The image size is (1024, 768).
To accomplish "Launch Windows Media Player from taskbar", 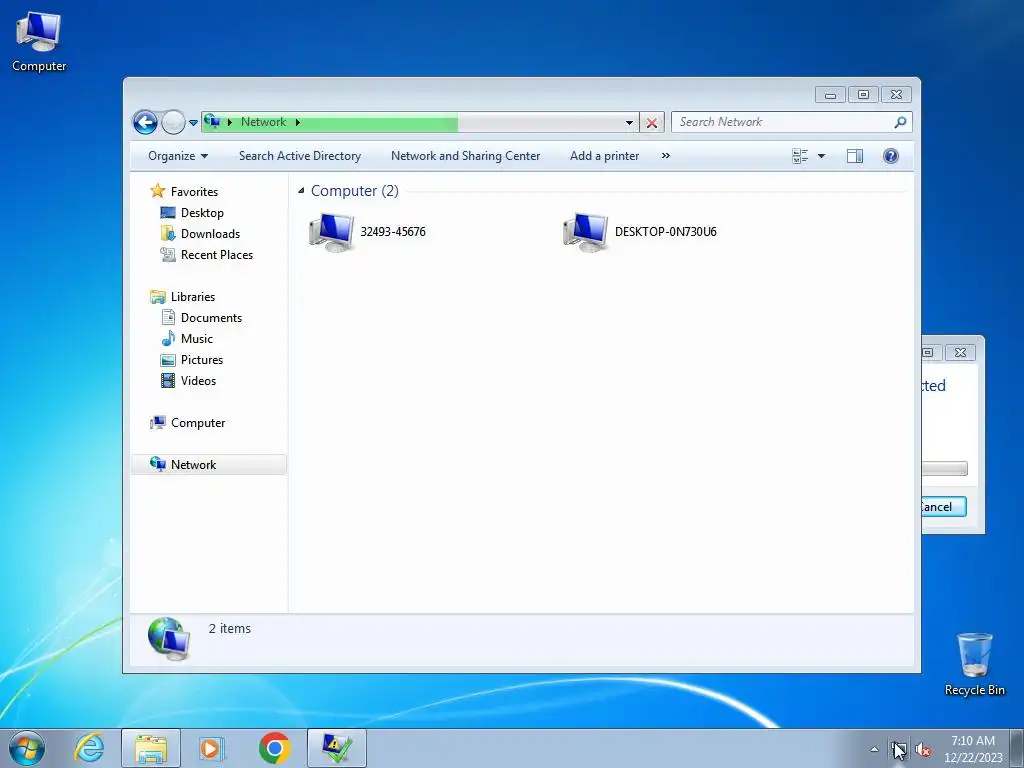I will click(212, 748).
